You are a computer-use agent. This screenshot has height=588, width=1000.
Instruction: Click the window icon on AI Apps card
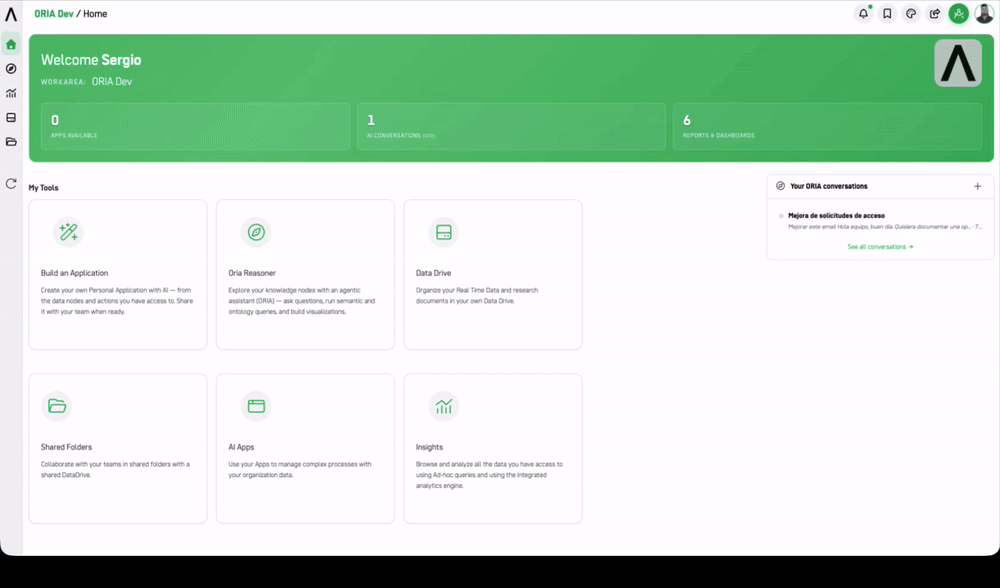[256, 406]
